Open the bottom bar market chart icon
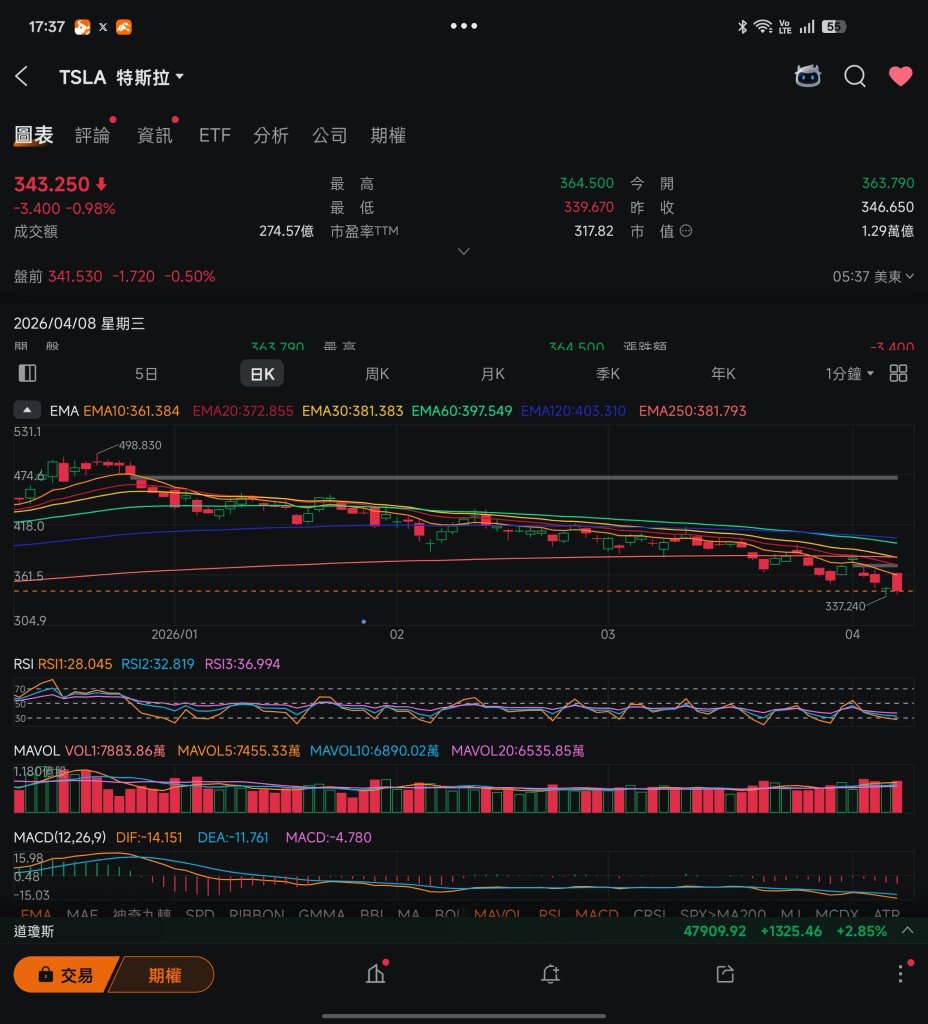 [x=376, y=974]
